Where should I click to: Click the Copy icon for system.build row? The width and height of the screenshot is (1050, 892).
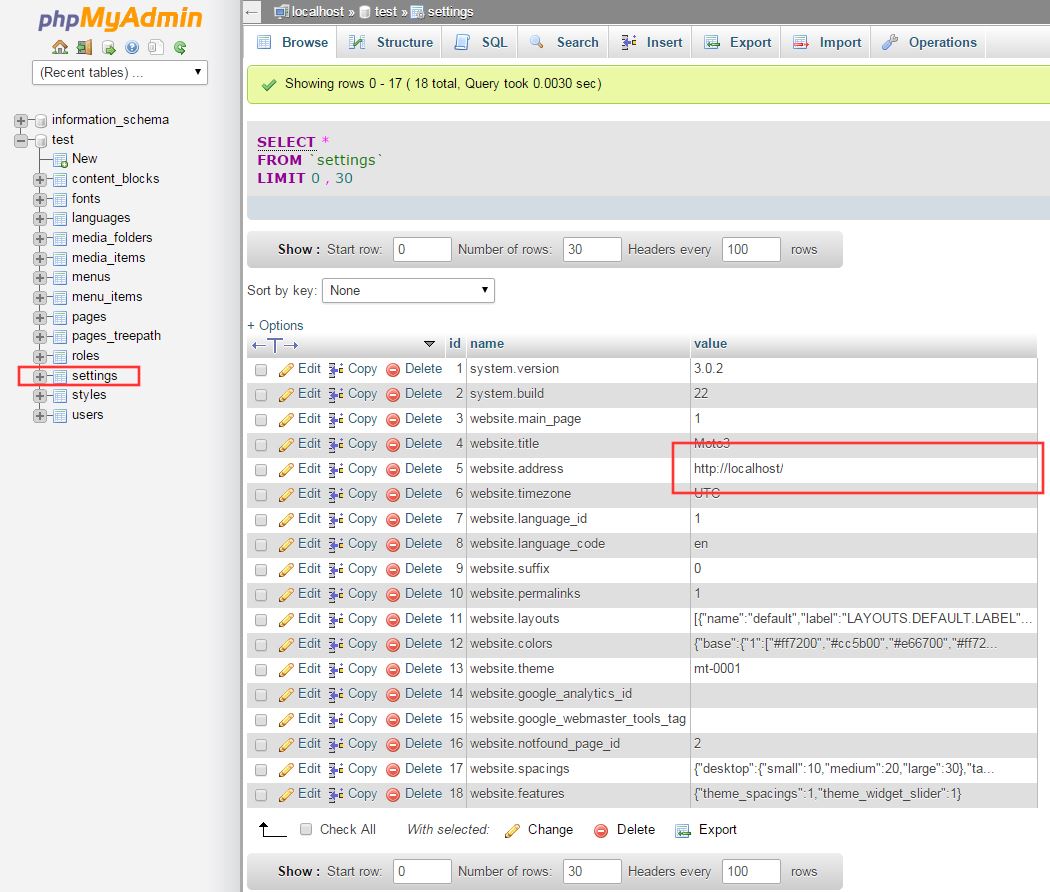click(x=336, y=394)
